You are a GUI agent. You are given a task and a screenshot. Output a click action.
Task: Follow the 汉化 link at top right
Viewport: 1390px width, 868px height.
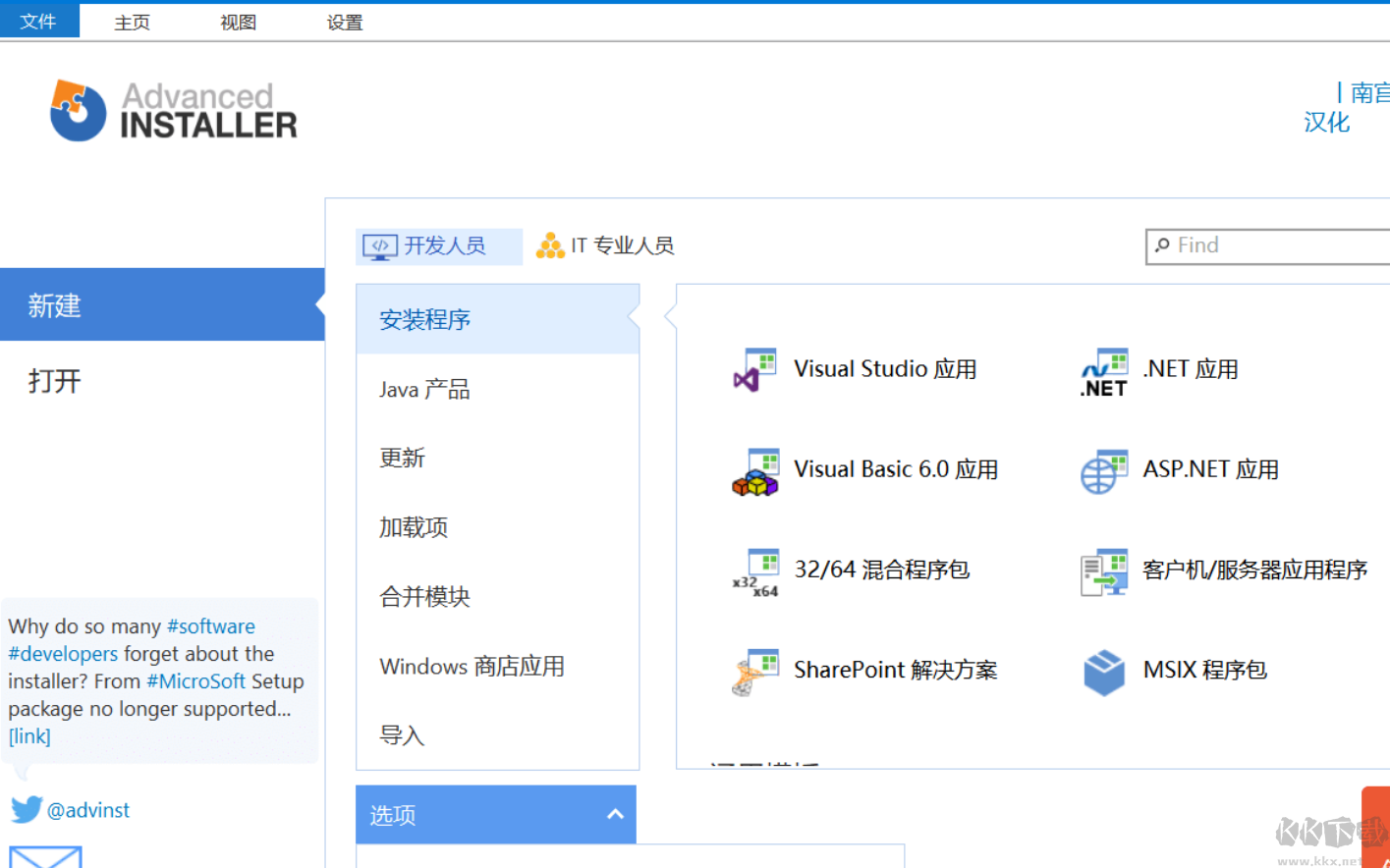pos(1326,122)
